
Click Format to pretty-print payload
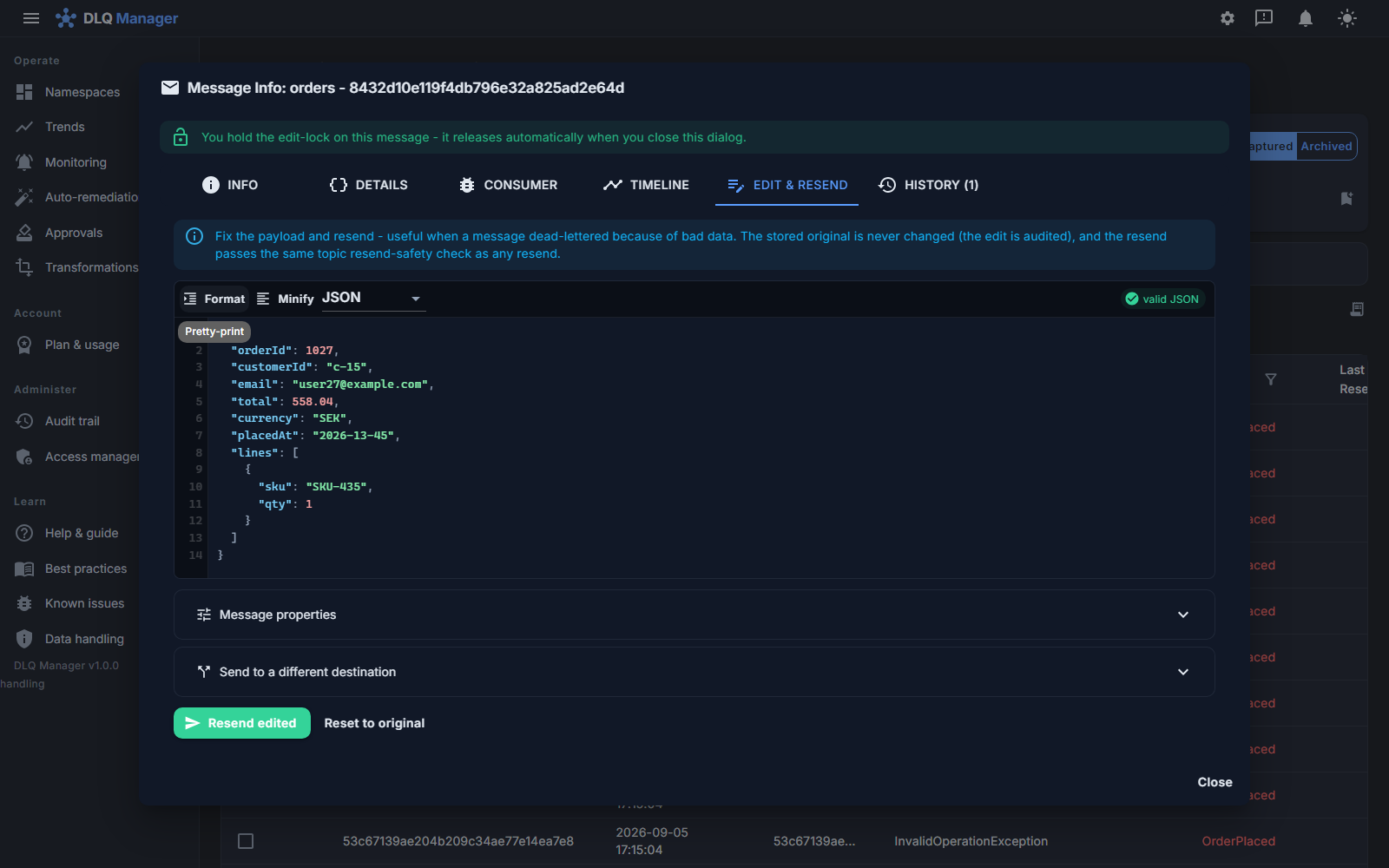click(x=214, y=299)
